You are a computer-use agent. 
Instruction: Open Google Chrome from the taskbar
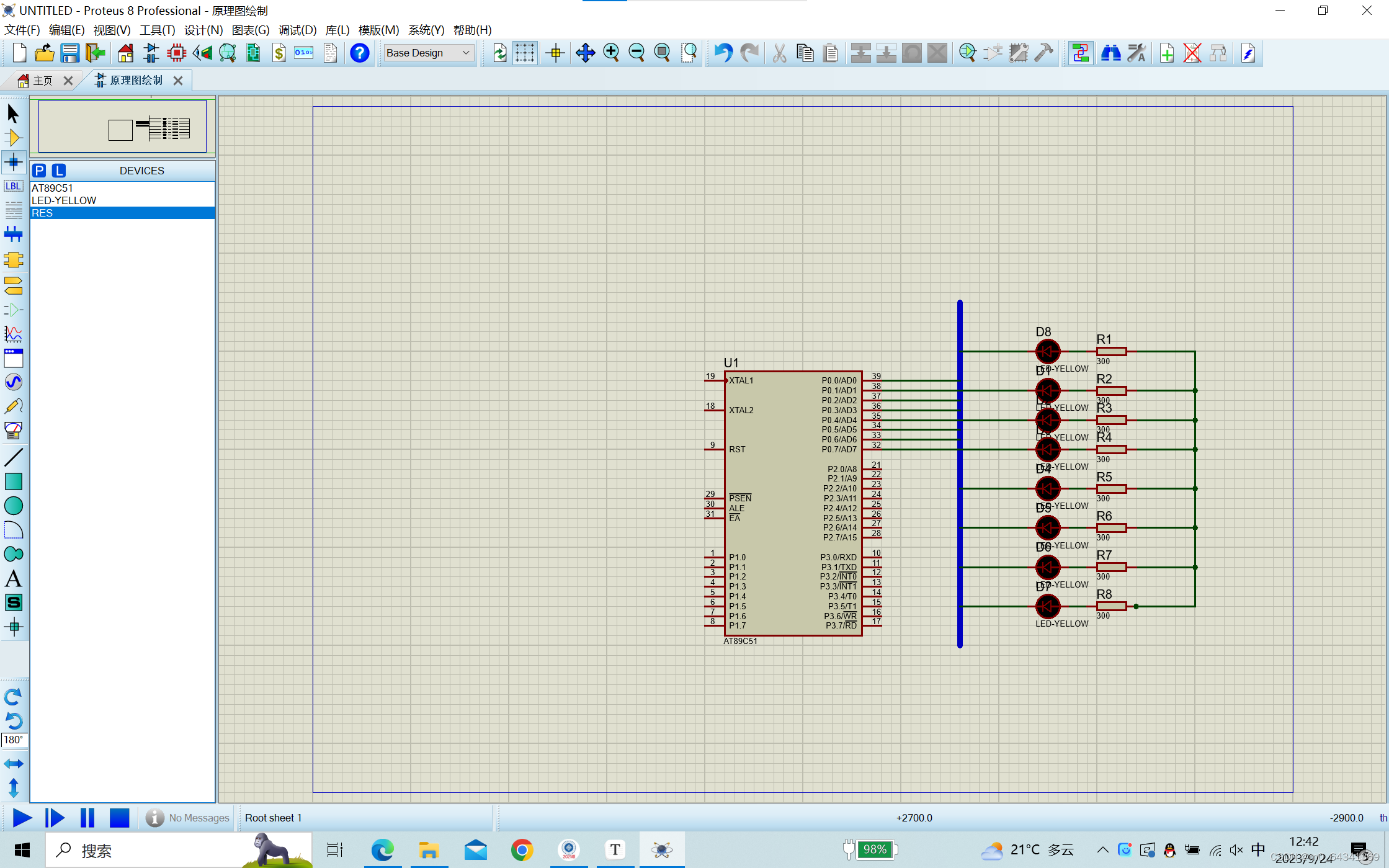tap(522, 849)
